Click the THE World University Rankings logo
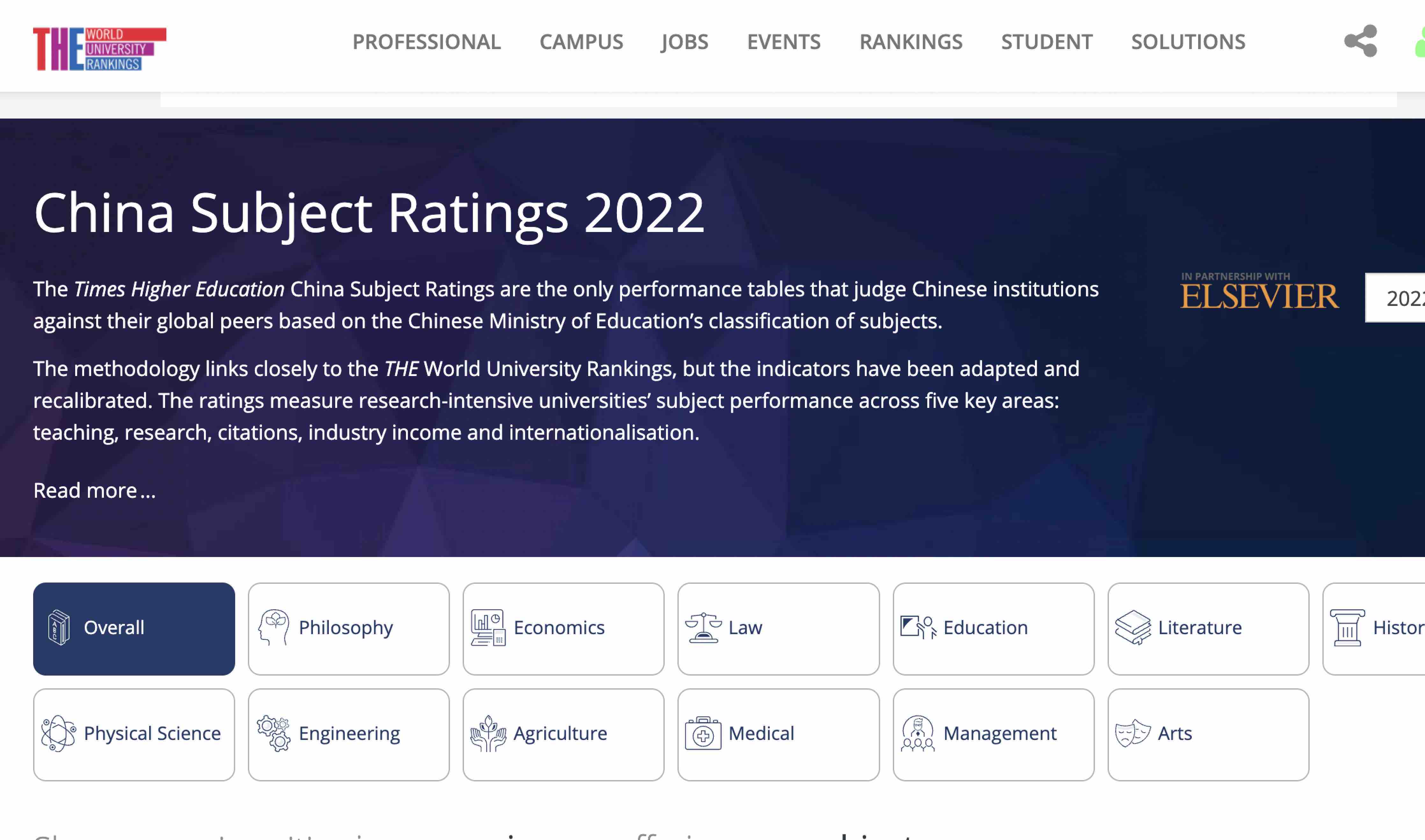The height and width of the screenshot is (840, 1425). pos(100,49)
